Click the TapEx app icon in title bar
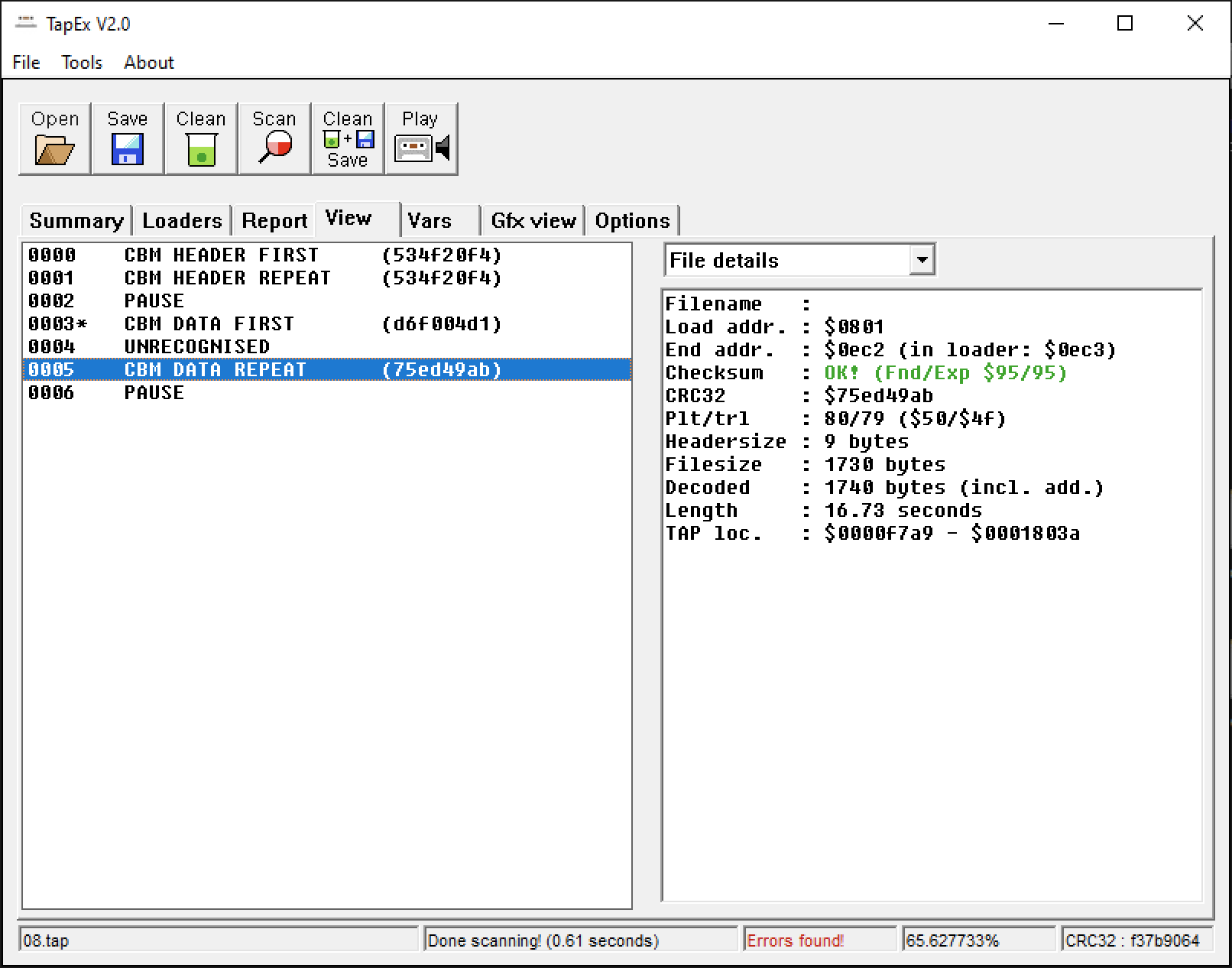 [x=26, y=24]
